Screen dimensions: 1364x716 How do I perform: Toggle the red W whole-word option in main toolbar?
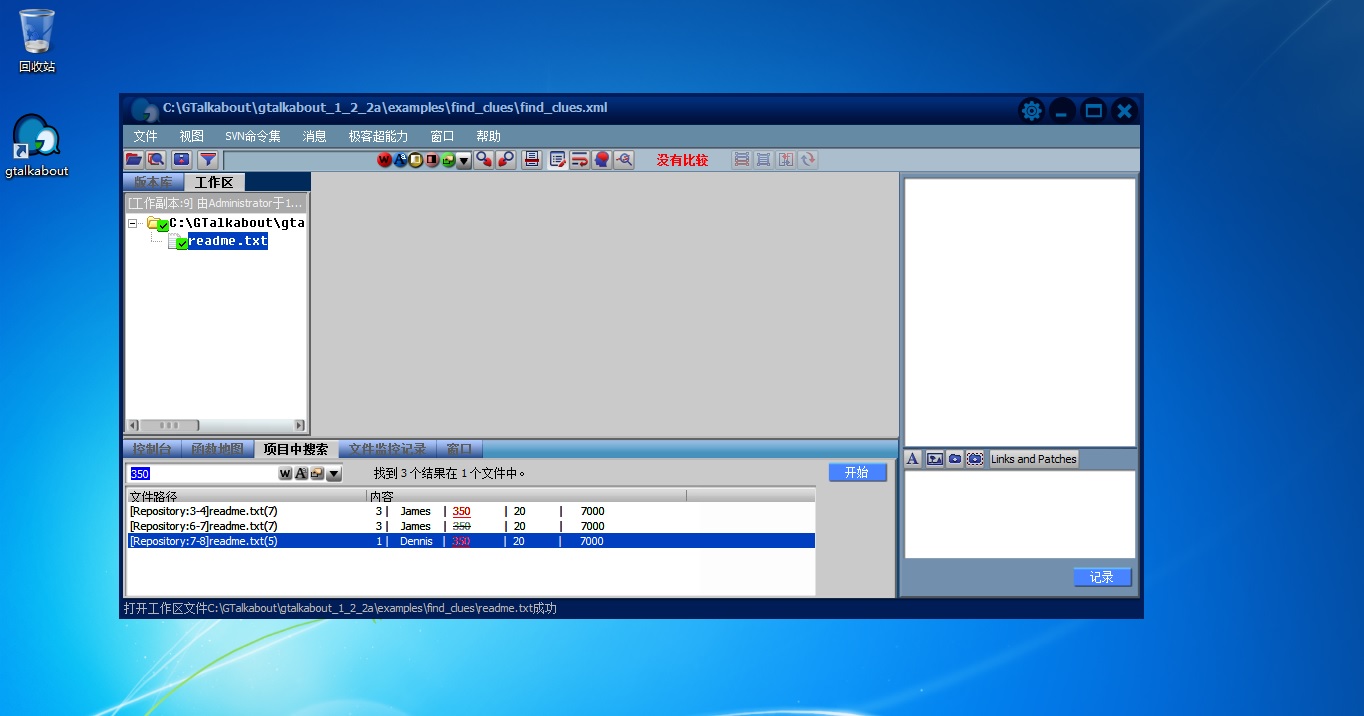[x=384, y=160]
